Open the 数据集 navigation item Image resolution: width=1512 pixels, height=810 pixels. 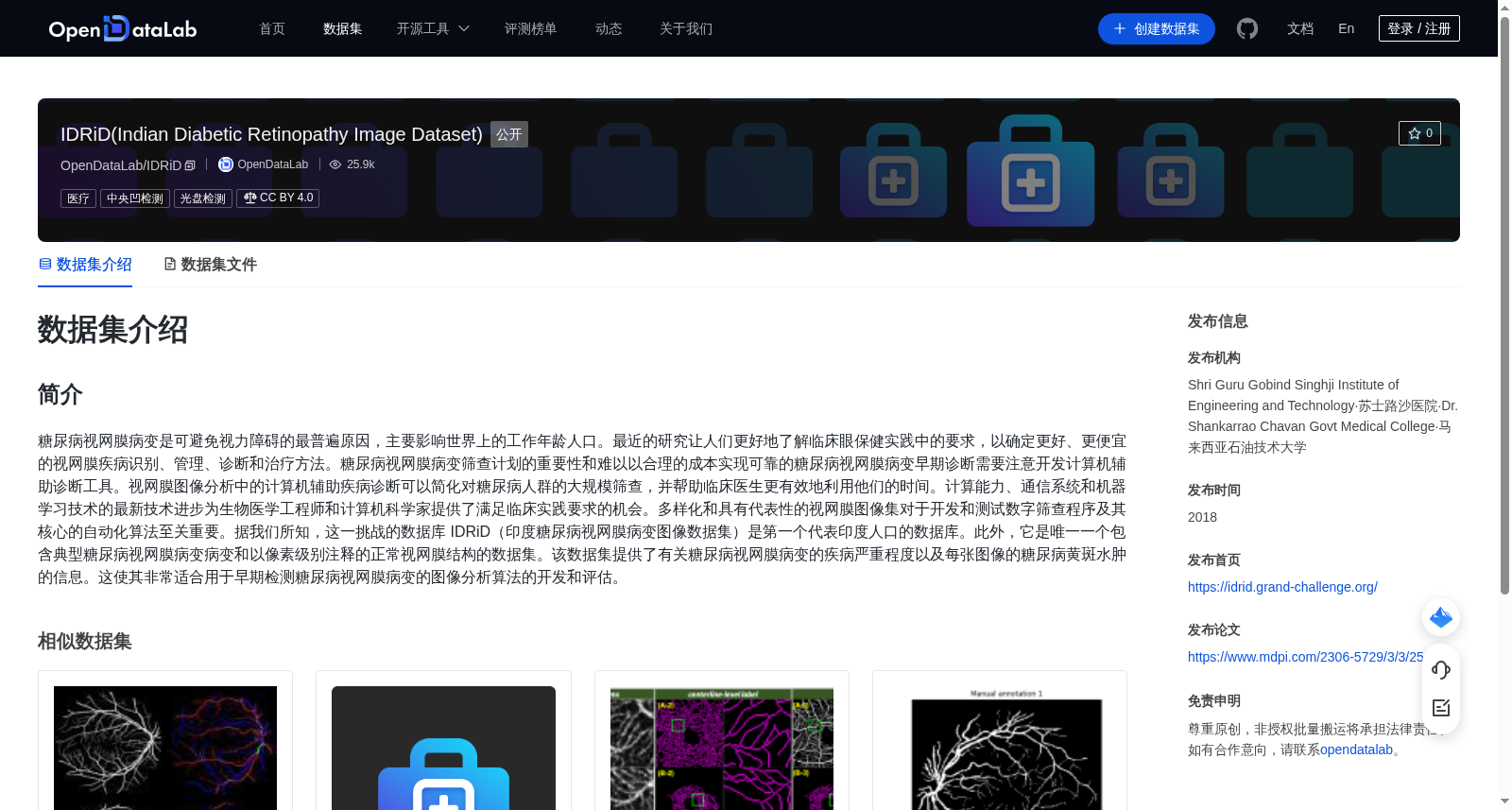coord(343,28)
